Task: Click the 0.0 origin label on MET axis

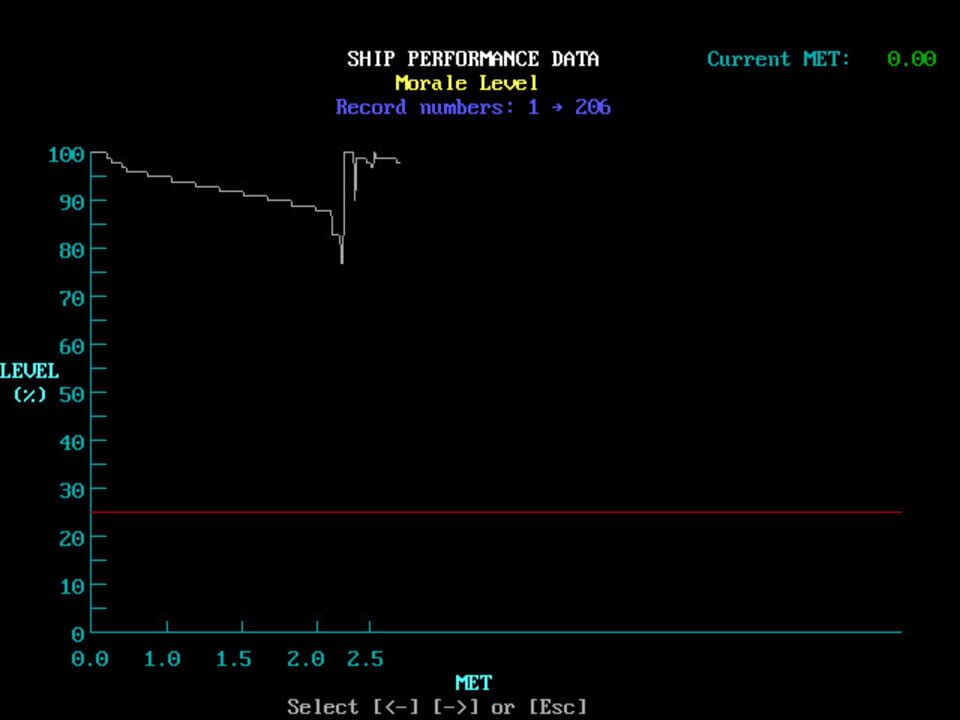Action: click(x=90, y=659)
